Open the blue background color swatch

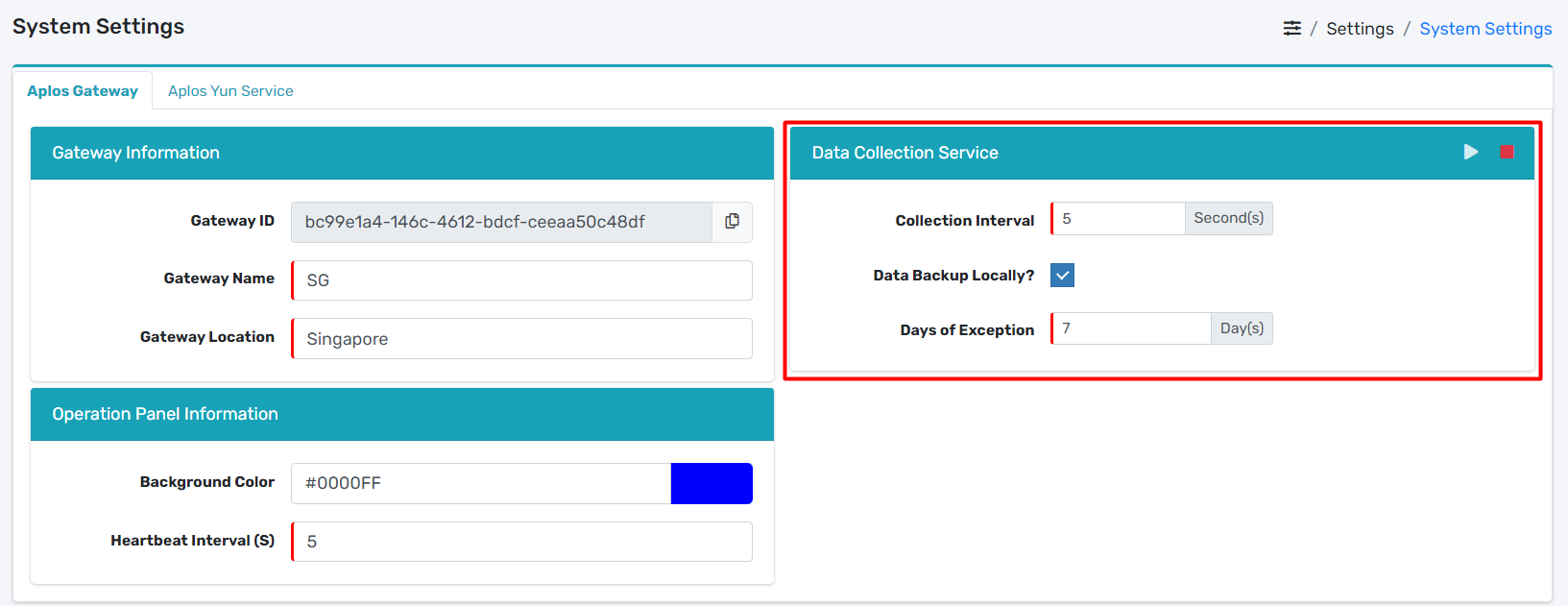click(x=712, y=483)
